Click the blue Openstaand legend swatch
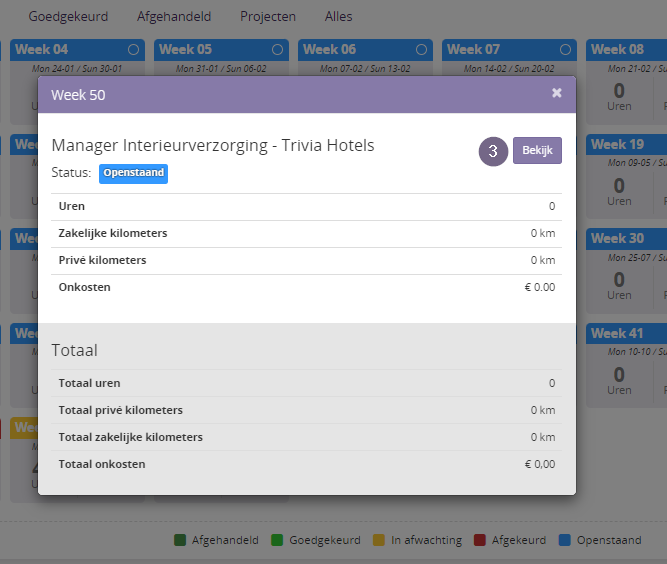This screenshot has width=667, height=564. (564, 540)
